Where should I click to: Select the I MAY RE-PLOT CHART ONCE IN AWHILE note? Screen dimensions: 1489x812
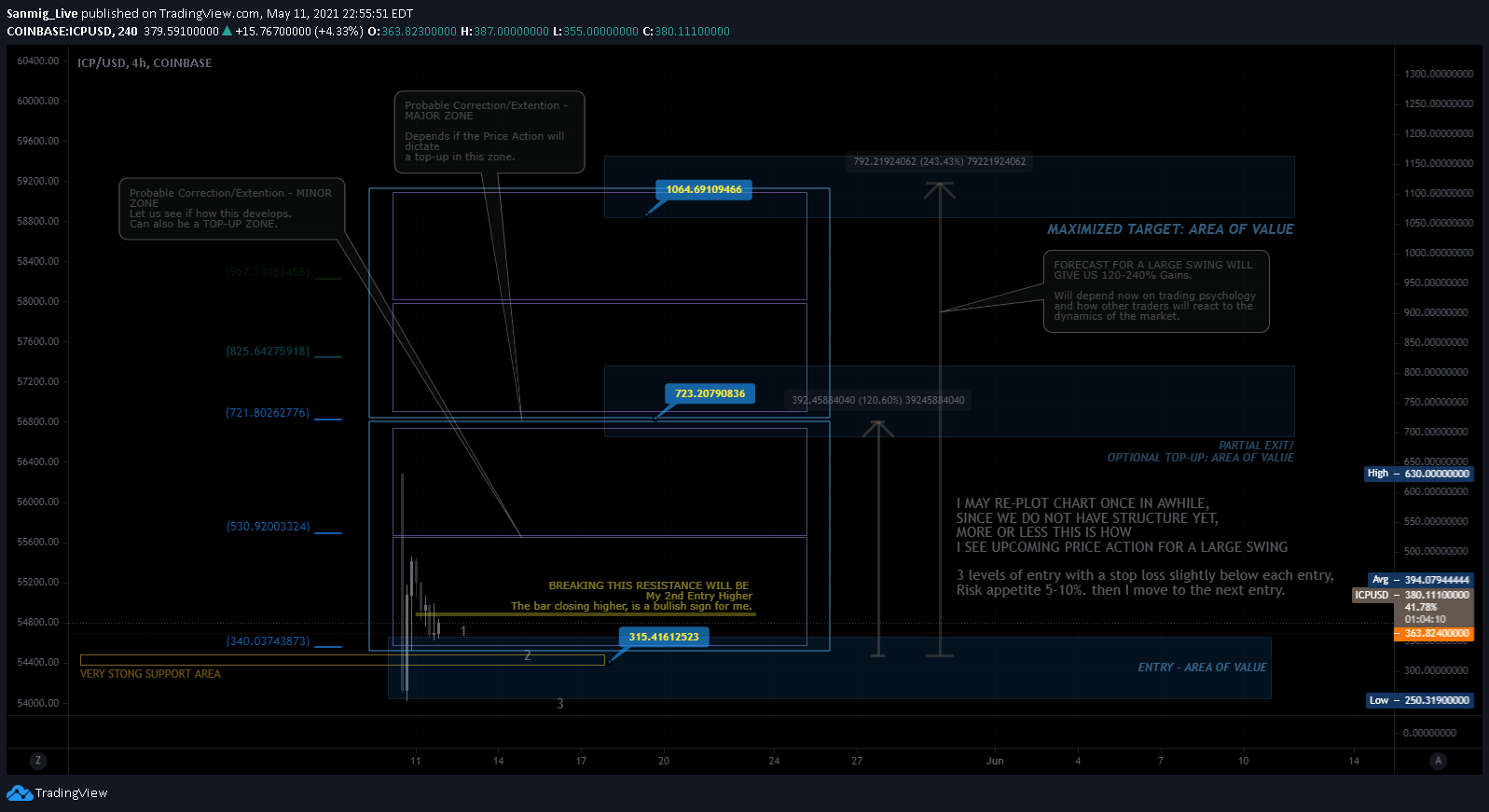1082,503
